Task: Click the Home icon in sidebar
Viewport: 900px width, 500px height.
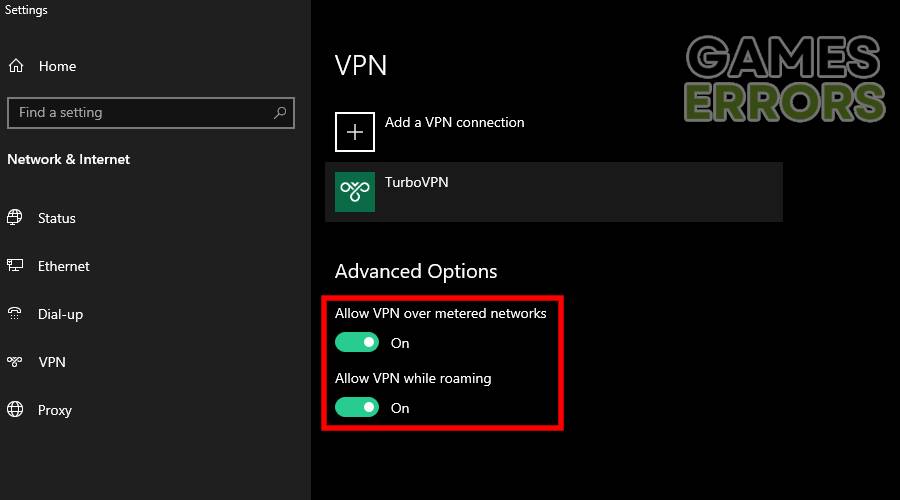Action: [15, 66]
